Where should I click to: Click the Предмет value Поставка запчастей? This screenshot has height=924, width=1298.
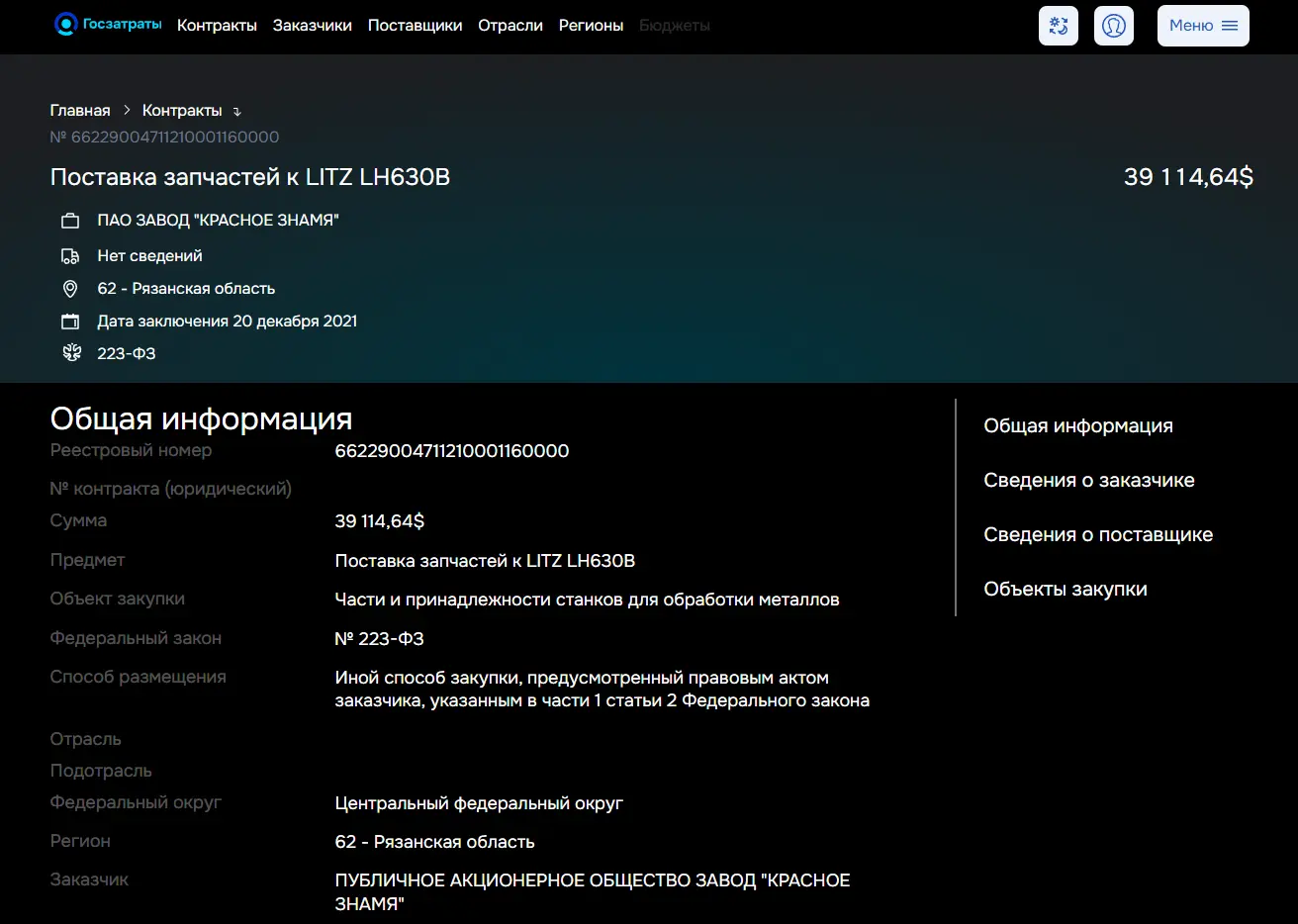point(486,561)
